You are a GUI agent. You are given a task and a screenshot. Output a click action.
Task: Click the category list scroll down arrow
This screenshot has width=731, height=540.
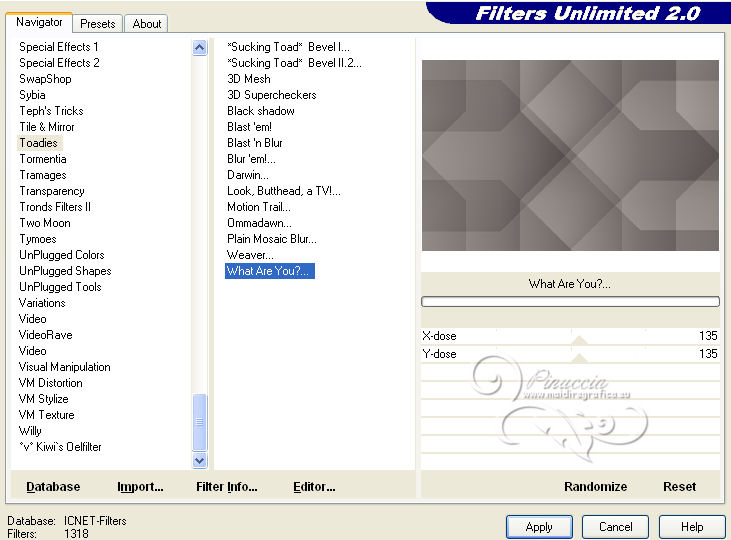(200, 461)
